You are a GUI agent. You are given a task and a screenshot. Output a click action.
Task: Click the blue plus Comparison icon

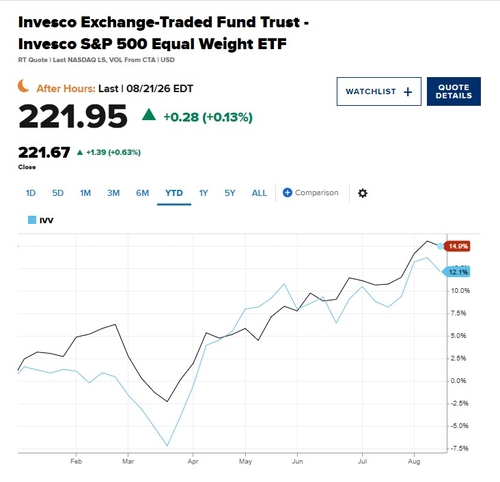287,193
